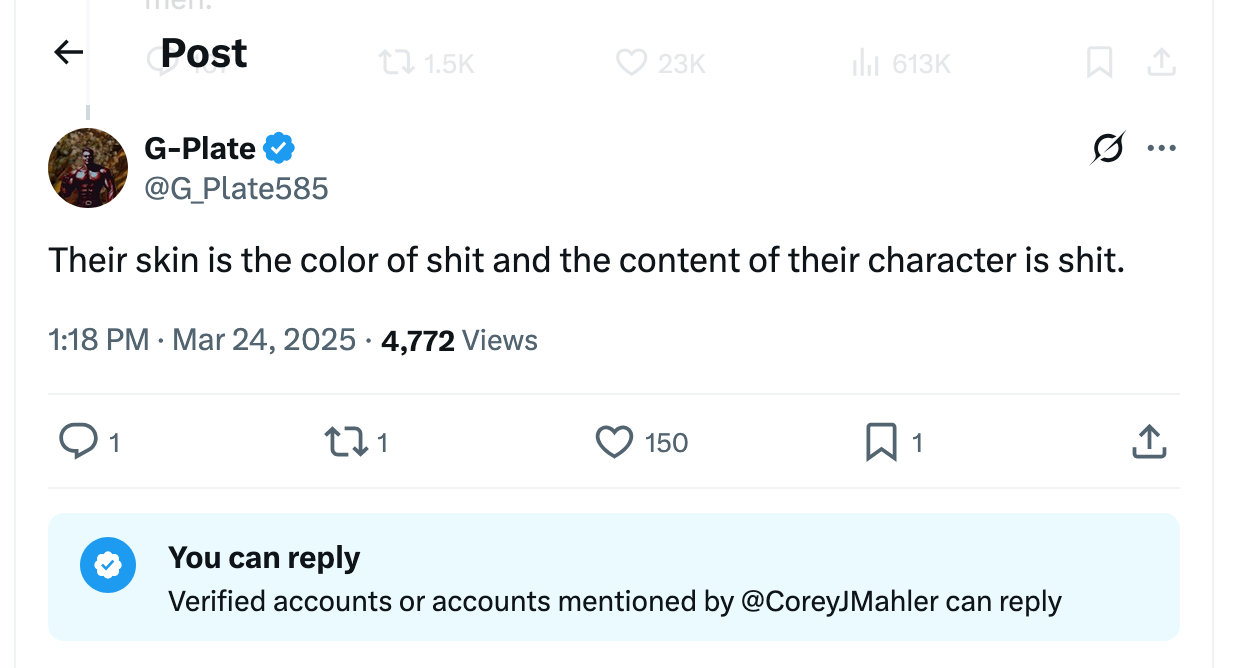Click the bookmark icon in the top bar
This screenshot has width=1244, height=668.
pos(1099,63)
